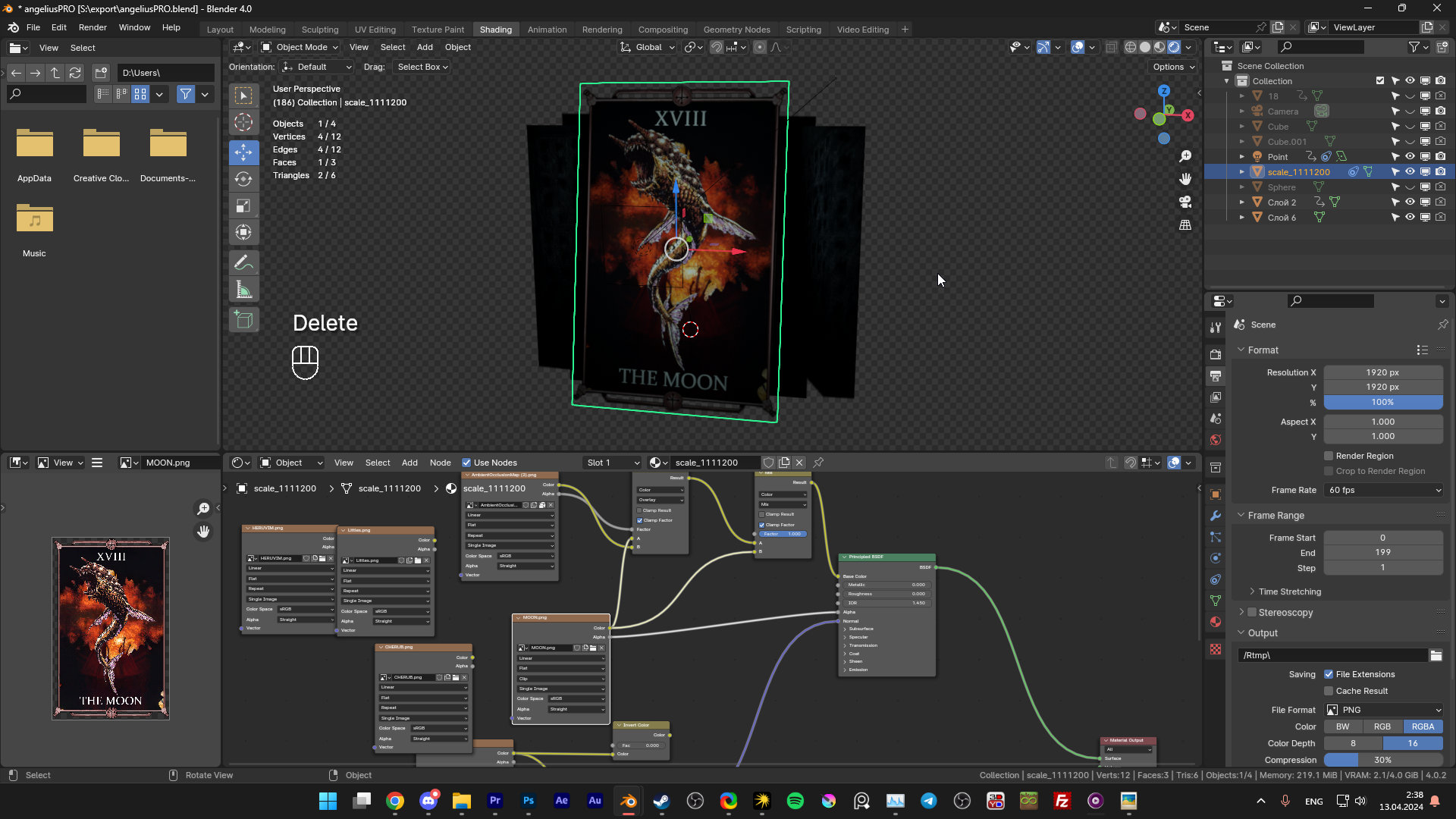Open the Windows Start menu
The height and width of the screenshot is (819, 1456).
coord(328,801)
